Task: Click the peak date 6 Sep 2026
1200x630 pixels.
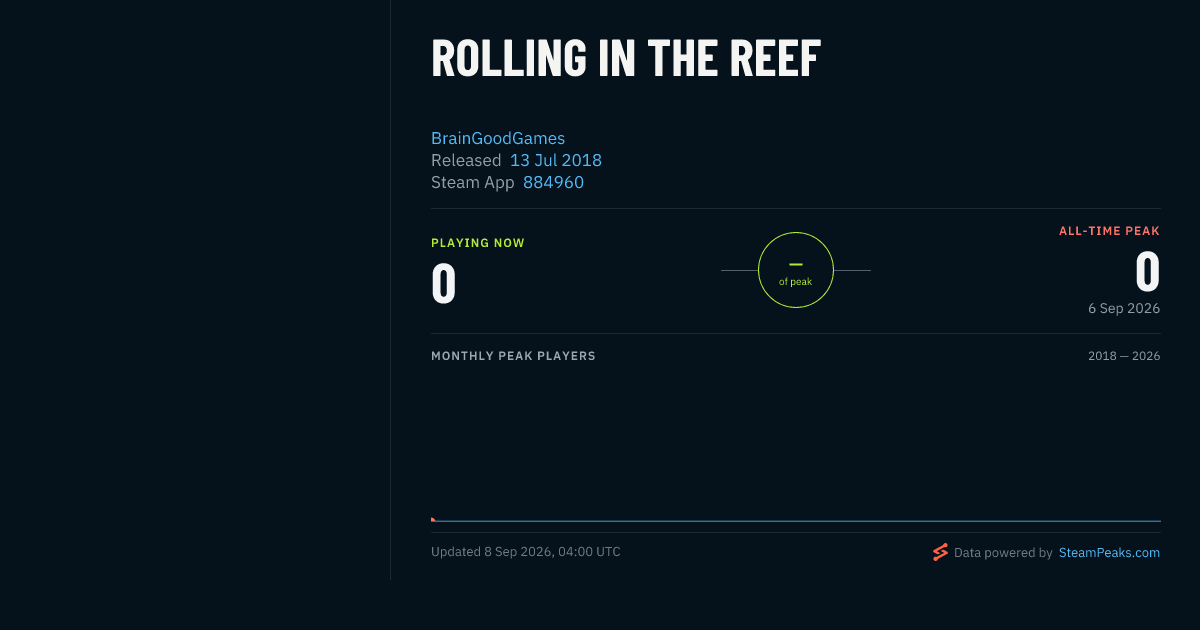Action: coord(1124,308)
